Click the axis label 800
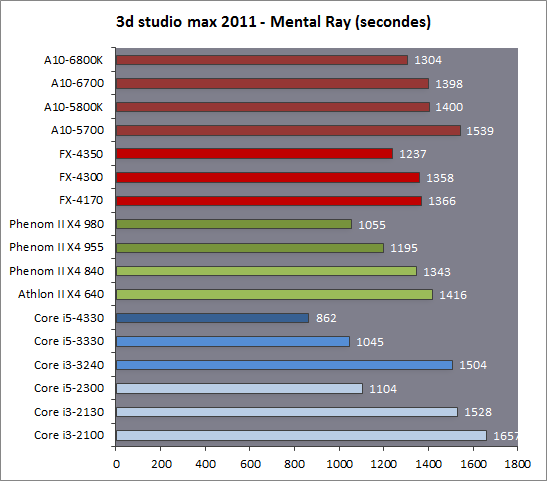This screenshot has width=547, height=481. click(294, 464)
